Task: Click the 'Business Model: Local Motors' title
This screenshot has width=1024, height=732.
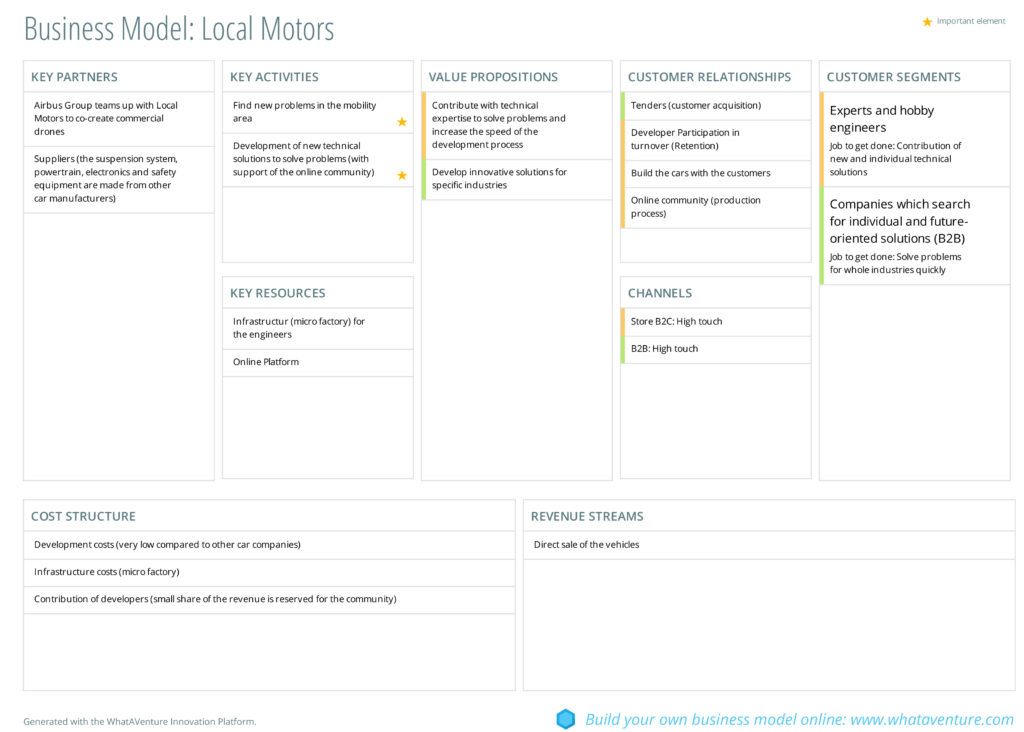Action: (x=179, y=29)
